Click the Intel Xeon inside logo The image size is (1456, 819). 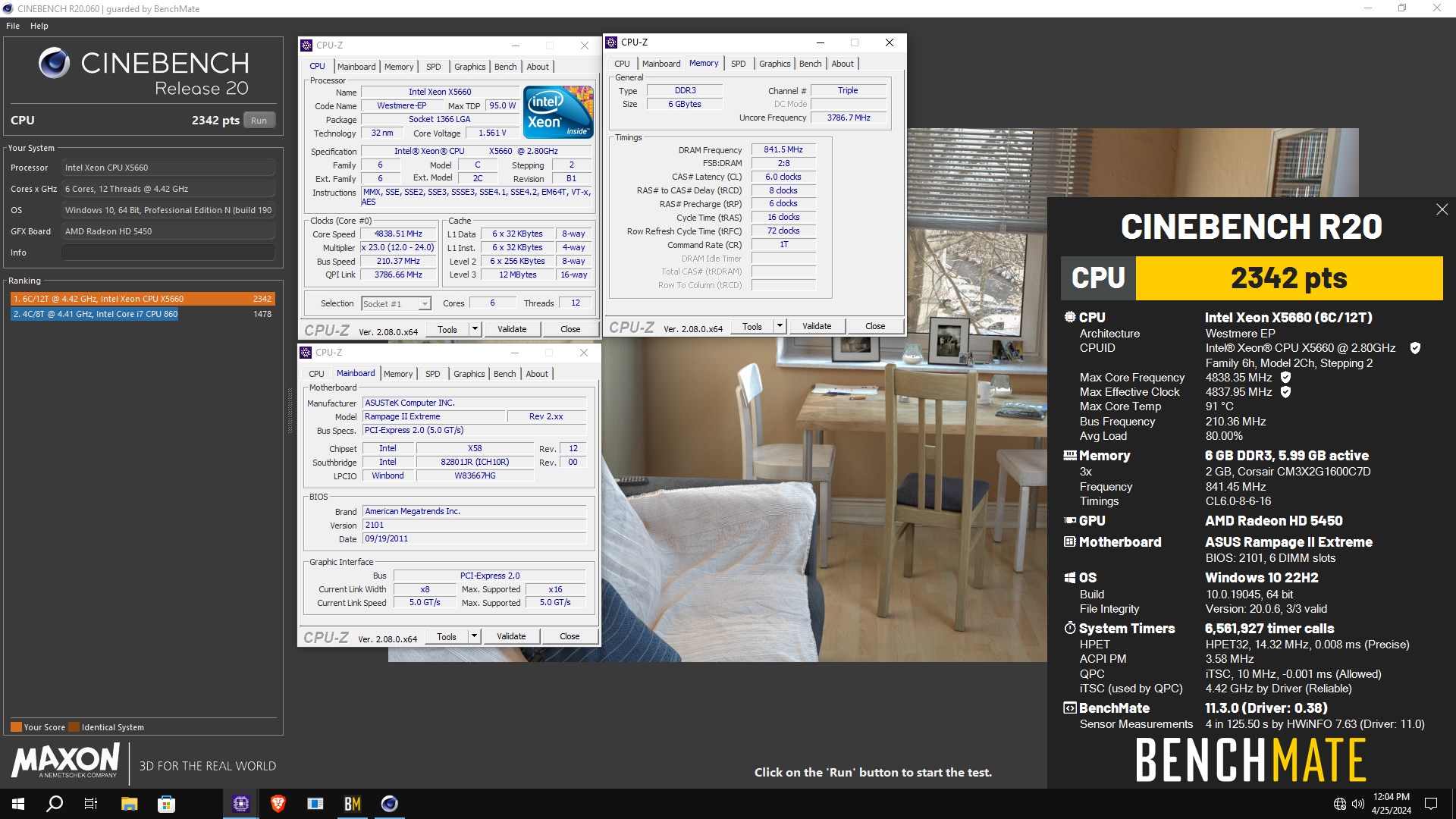tap(558, 111)
